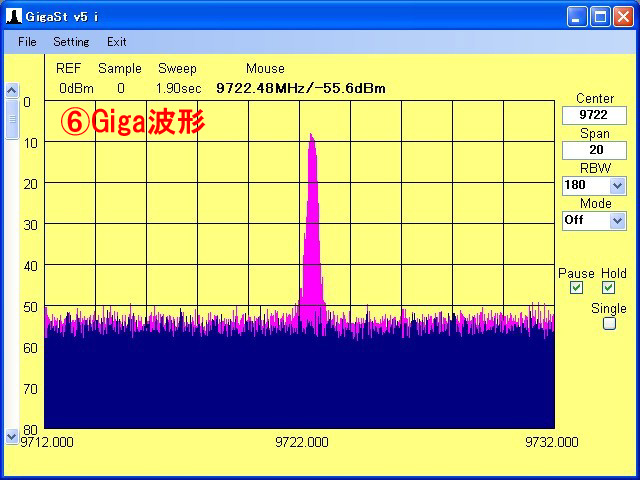Click the Exit menu item
The width and height of the screenshot is (640, 480).
(x=117, y=42)
